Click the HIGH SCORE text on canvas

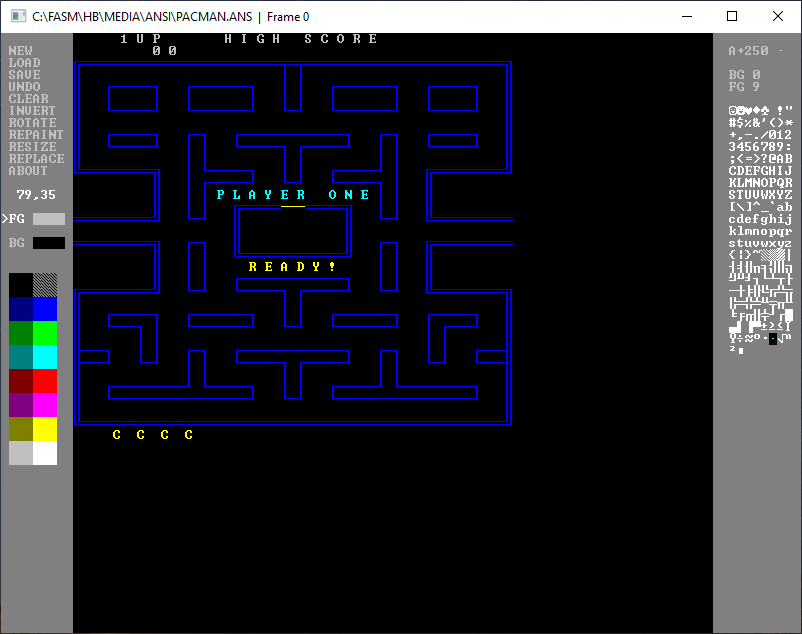pos(301,39)
